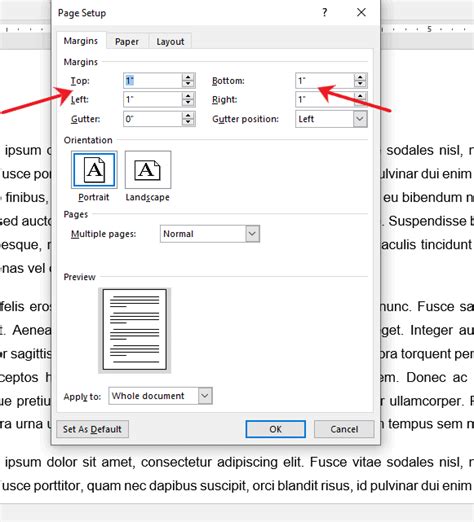Viewport: 474px width, 522px height.
Task: Click the Gutter input field
Action: click(153, 119)
